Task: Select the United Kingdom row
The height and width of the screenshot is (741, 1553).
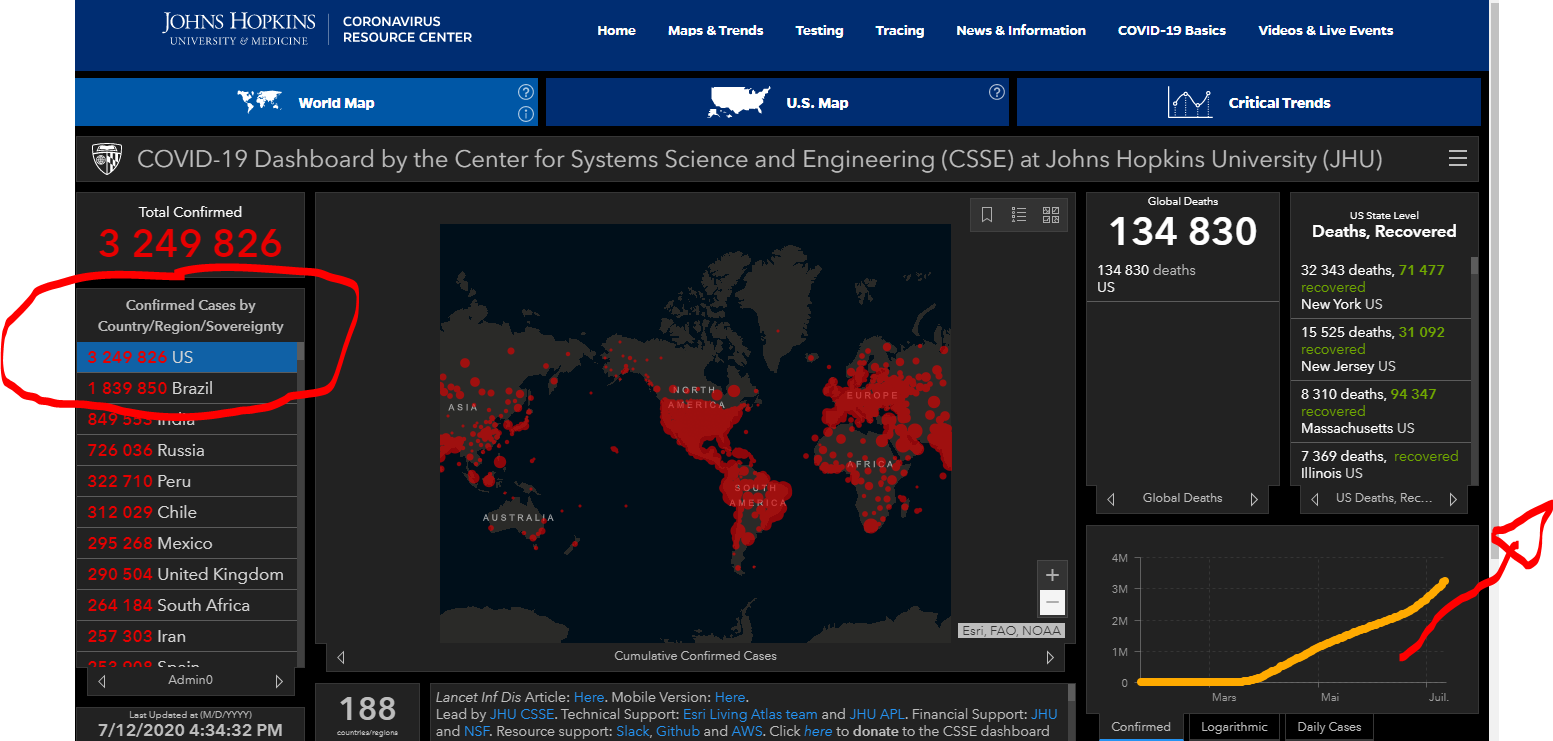Action: (187, 575)
